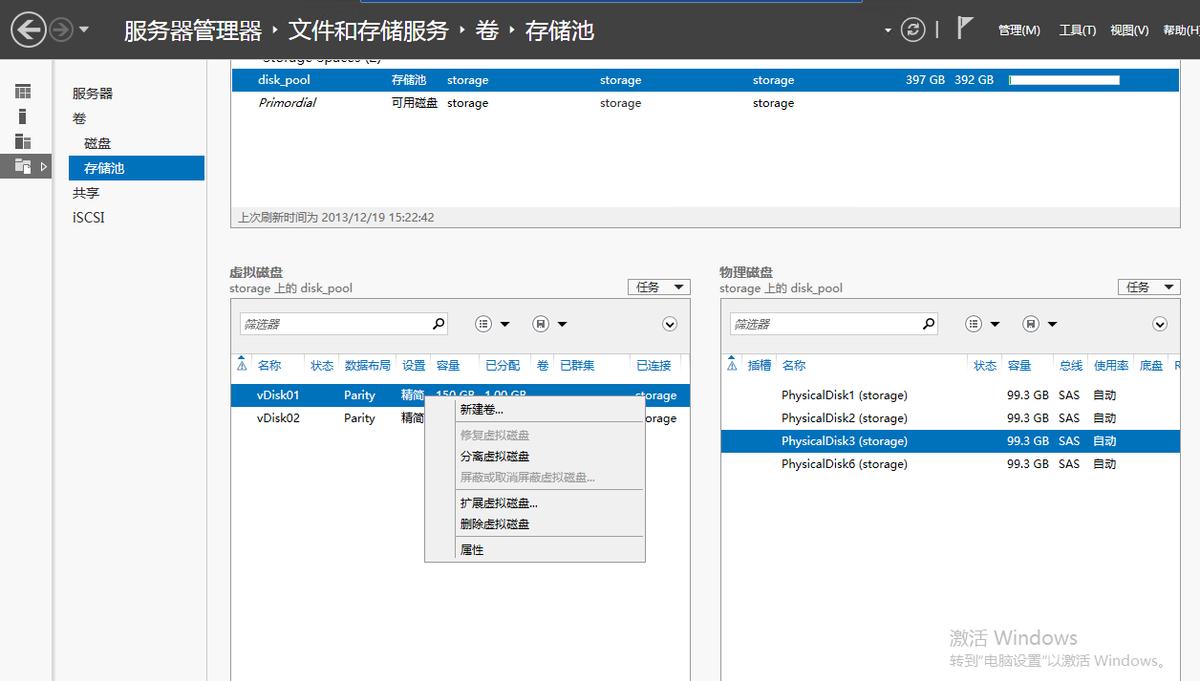The image size is (1200, 681).
Task: Open the notifications flag icon
Action: tap(963, 27)
